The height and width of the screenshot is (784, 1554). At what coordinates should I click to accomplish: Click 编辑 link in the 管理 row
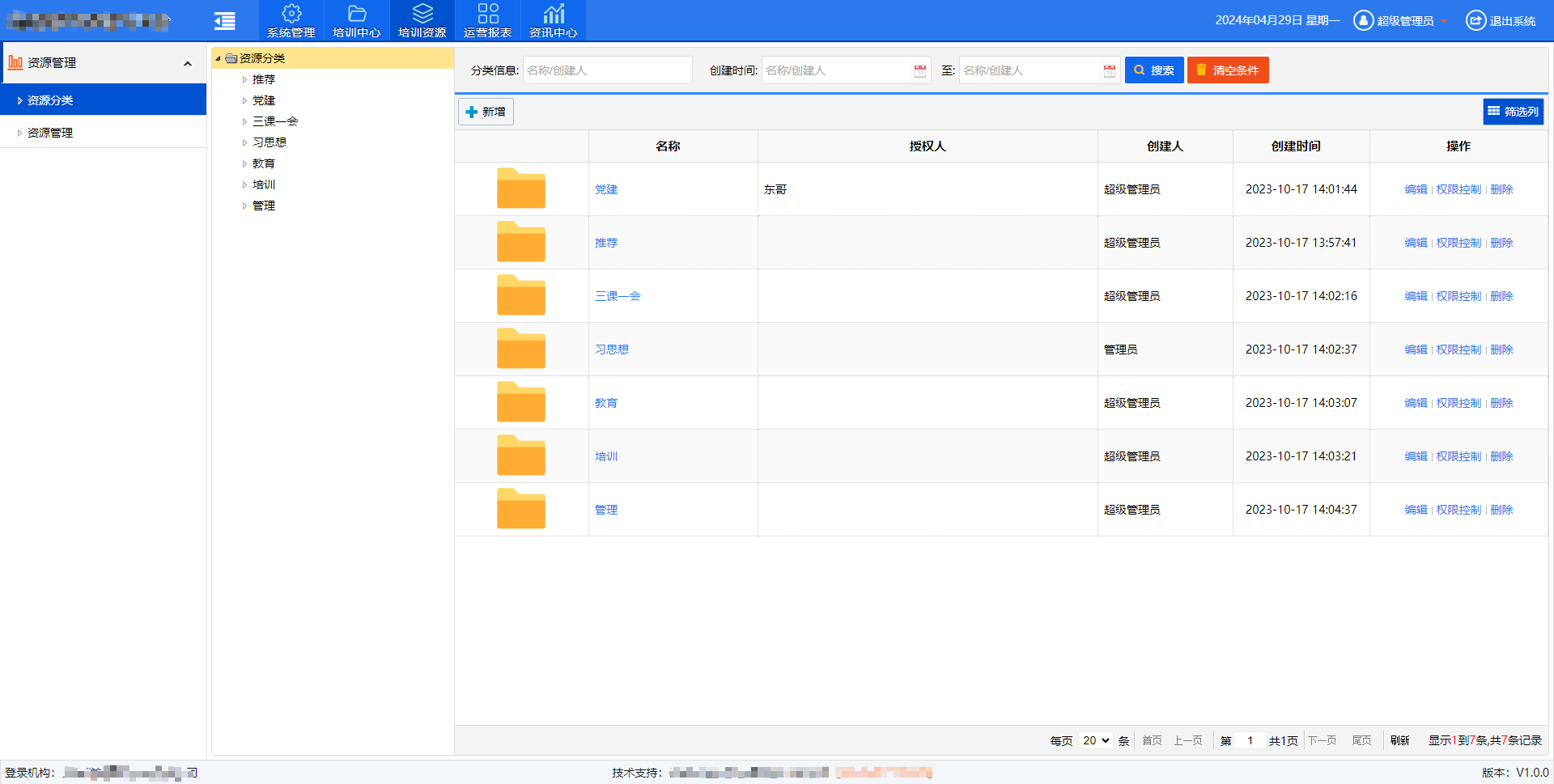1416,510
